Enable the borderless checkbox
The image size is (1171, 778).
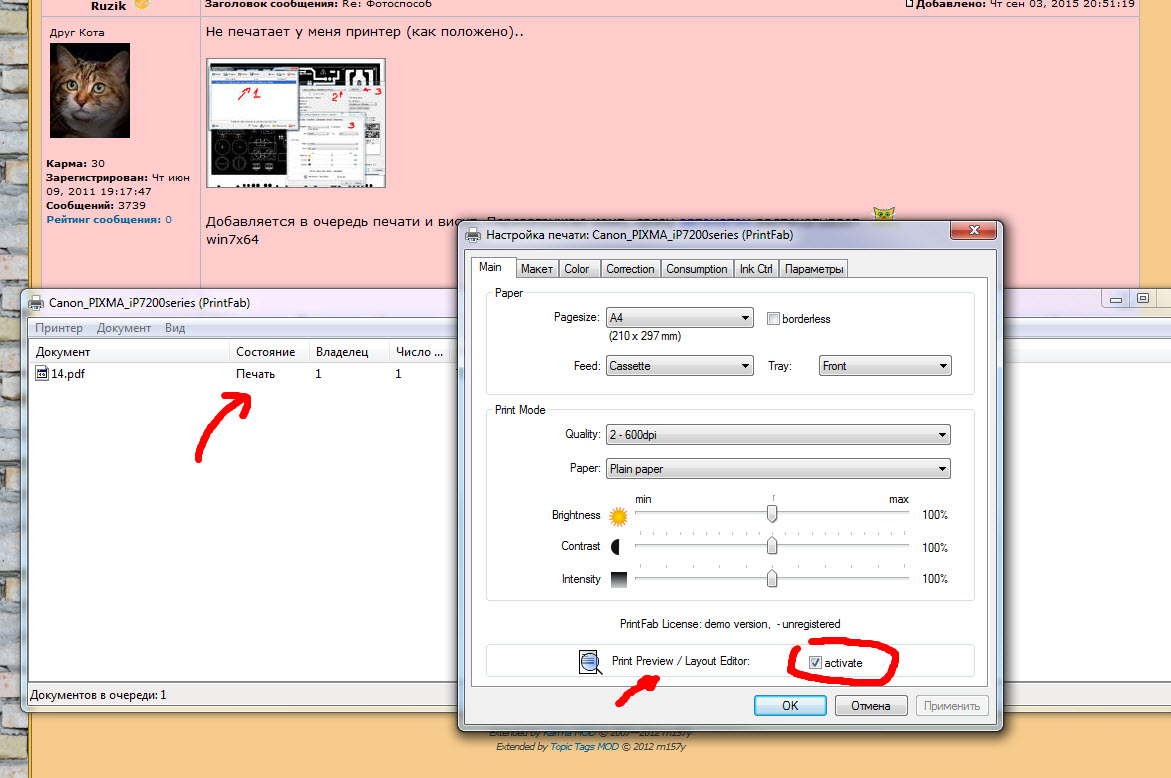point(774,319)
